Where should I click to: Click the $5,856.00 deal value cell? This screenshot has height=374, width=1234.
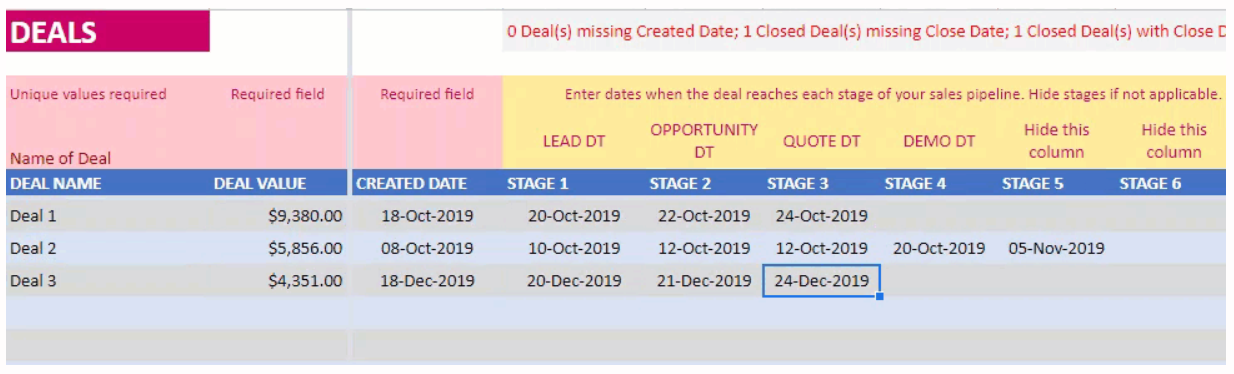click(278, 248)
